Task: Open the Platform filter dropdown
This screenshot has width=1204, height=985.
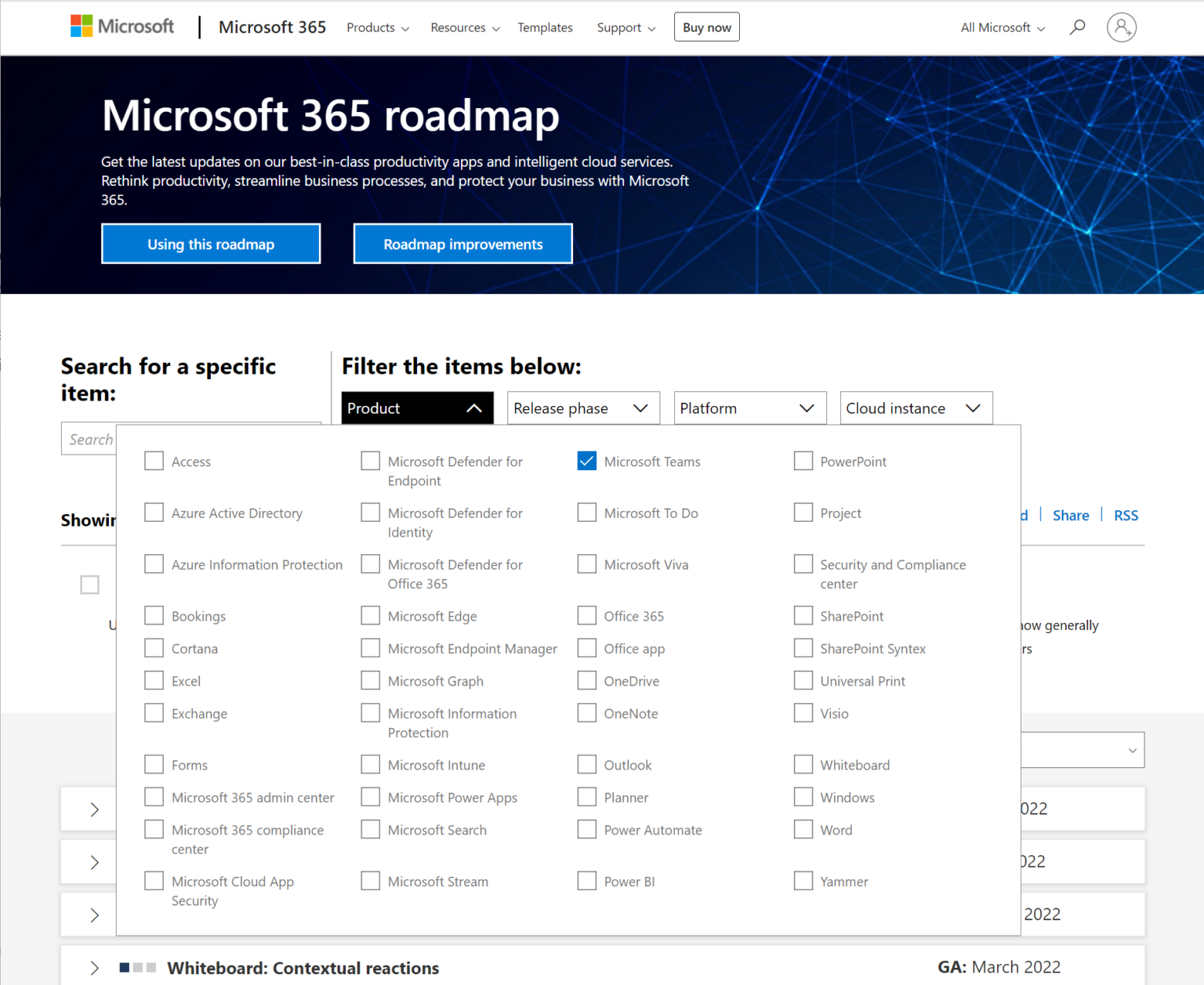Action: click(x=749, y=408)
